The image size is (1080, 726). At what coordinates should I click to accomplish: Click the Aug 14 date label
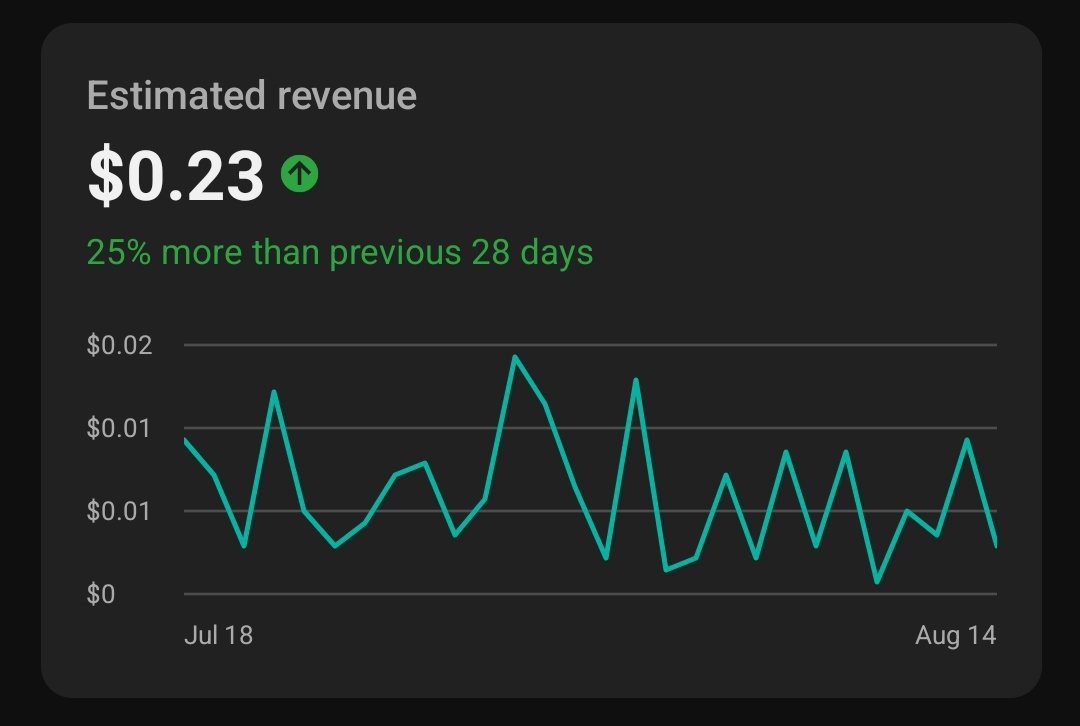click(955, 634)
